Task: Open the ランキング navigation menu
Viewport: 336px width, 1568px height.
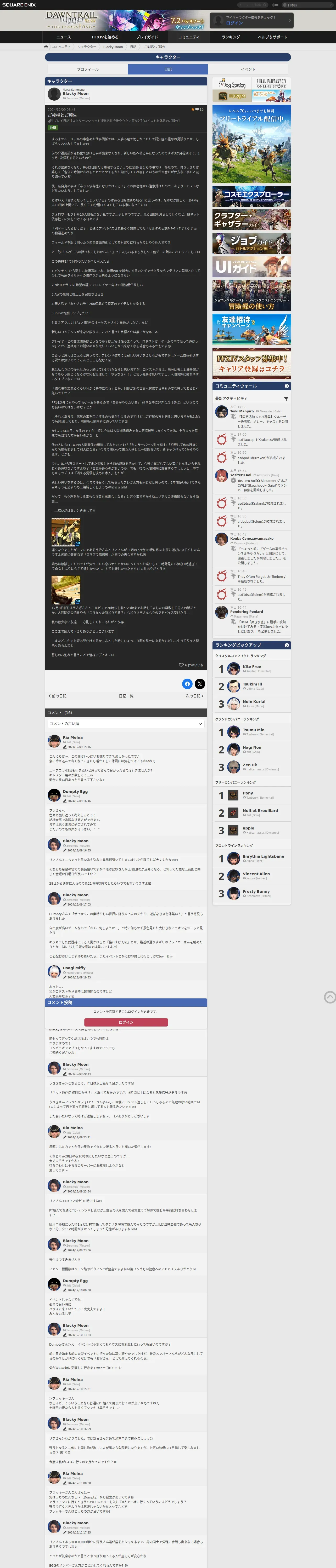Action: (231, 37)
